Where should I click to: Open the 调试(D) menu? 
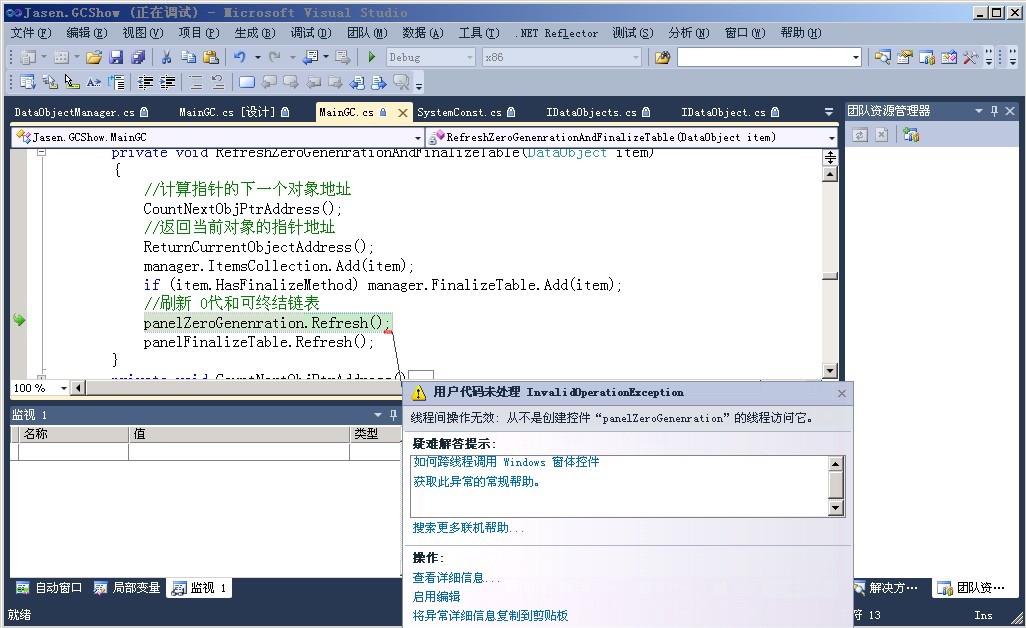tap(311, 33)
